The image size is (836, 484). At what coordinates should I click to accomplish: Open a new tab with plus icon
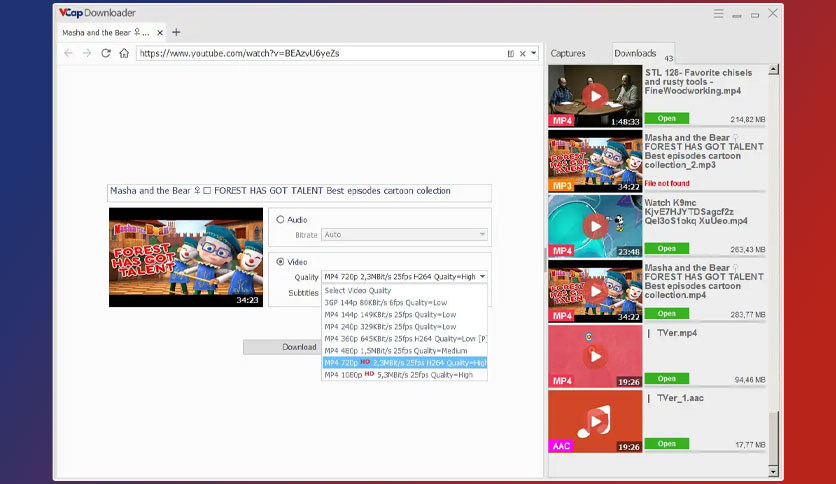(176, 33)
